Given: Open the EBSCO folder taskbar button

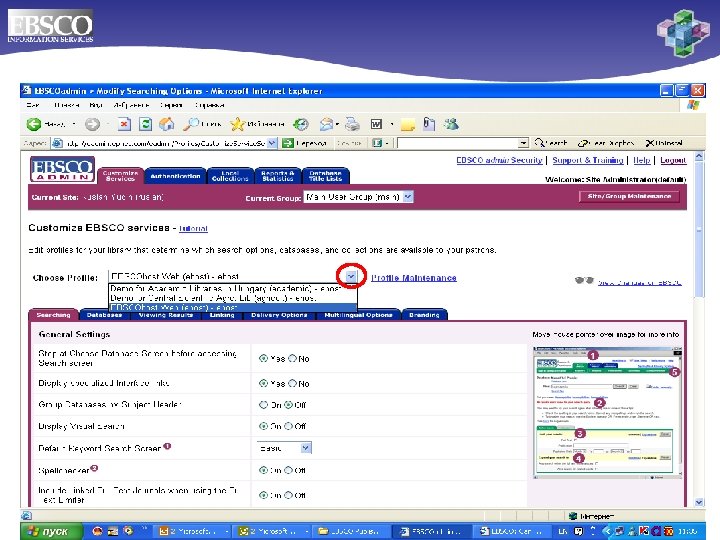Looking at the screenshot, I should [x=350, y=531].
